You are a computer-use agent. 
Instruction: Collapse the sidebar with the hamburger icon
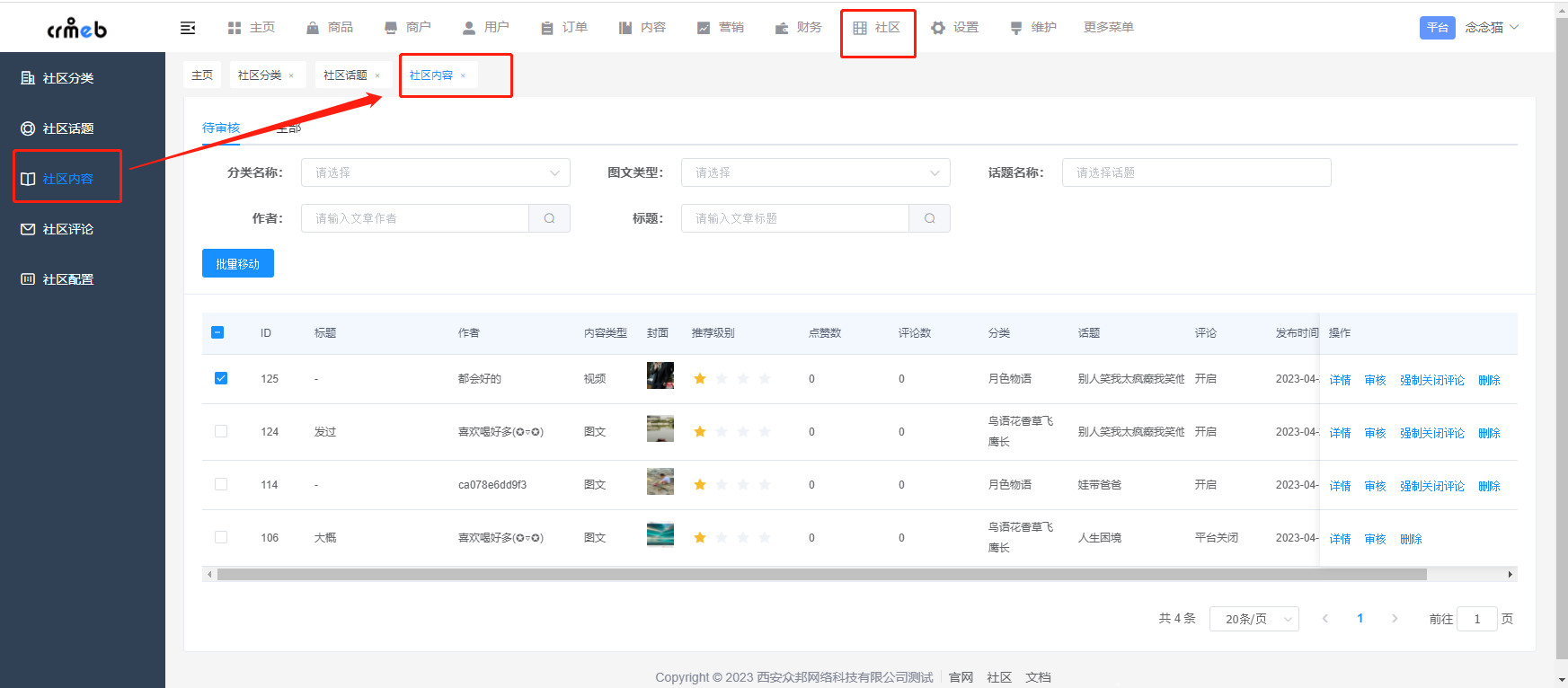[x=188, y=28]
